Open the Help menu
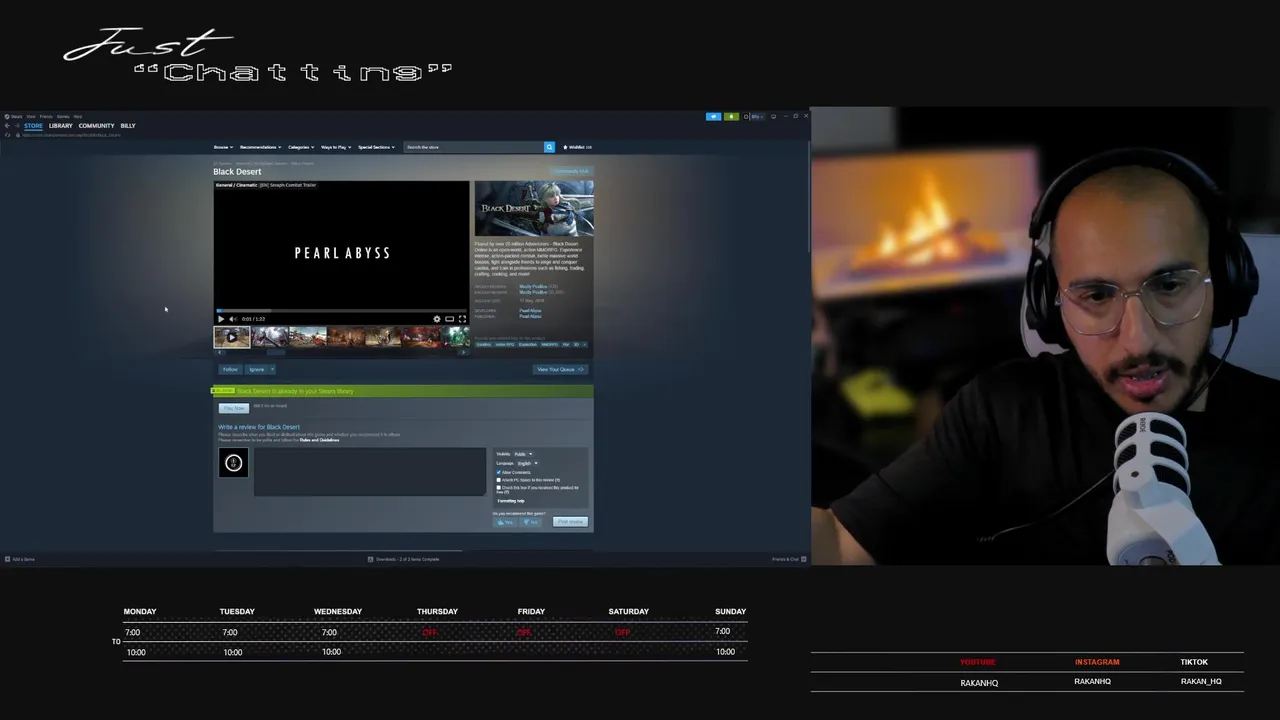This screenshot has height=720, width=1280. 78,116
